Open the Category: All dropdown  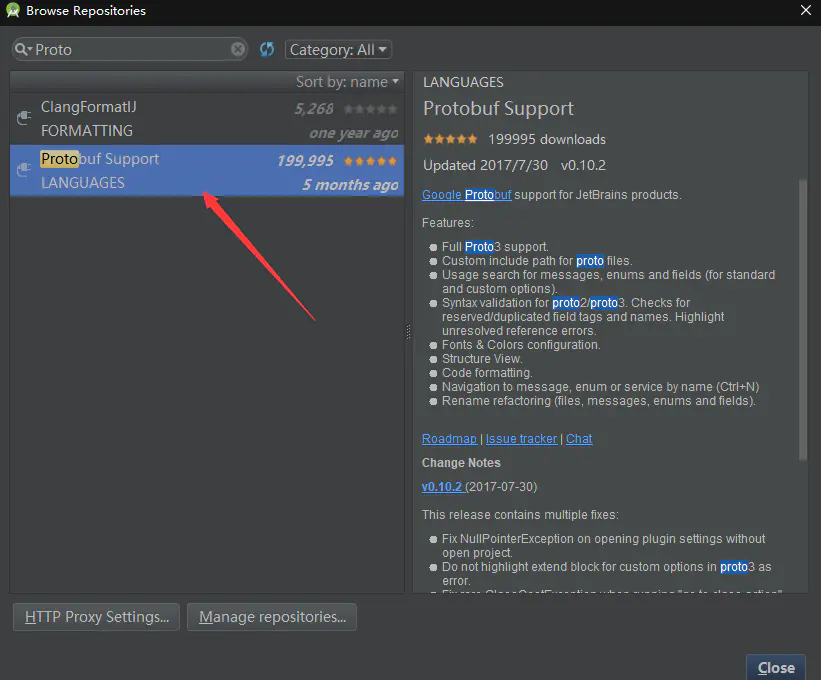(x=338, y=50)
